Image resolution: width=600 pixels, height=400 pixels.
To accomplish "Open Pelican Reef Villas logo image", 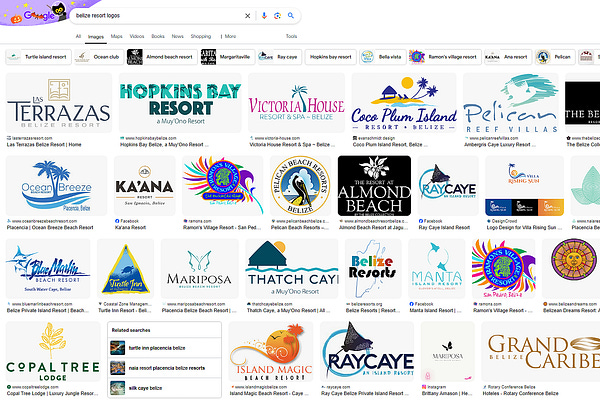I will click(x=511, y=103).
